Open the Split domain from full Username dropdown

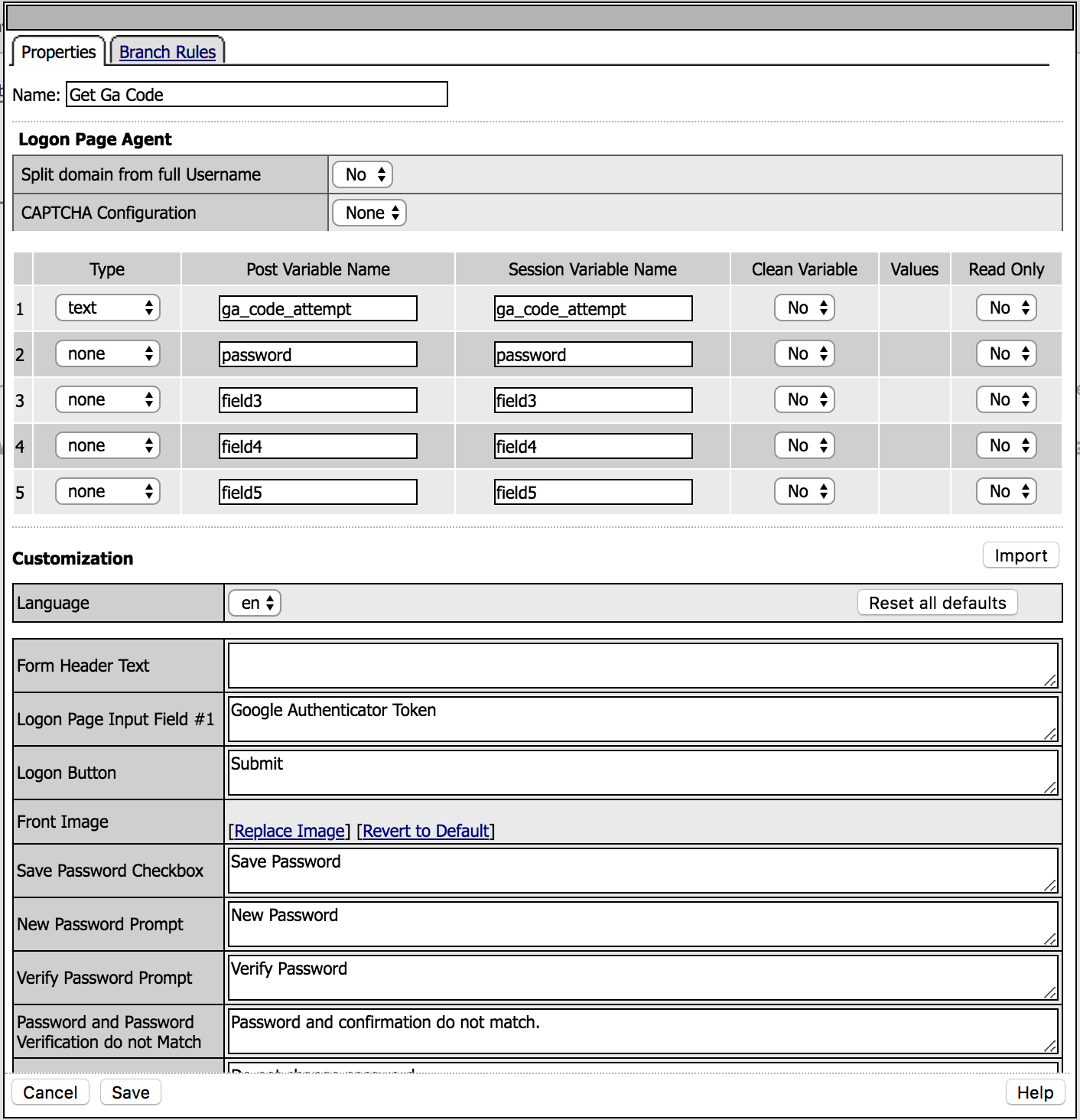(x=363, y=174)
